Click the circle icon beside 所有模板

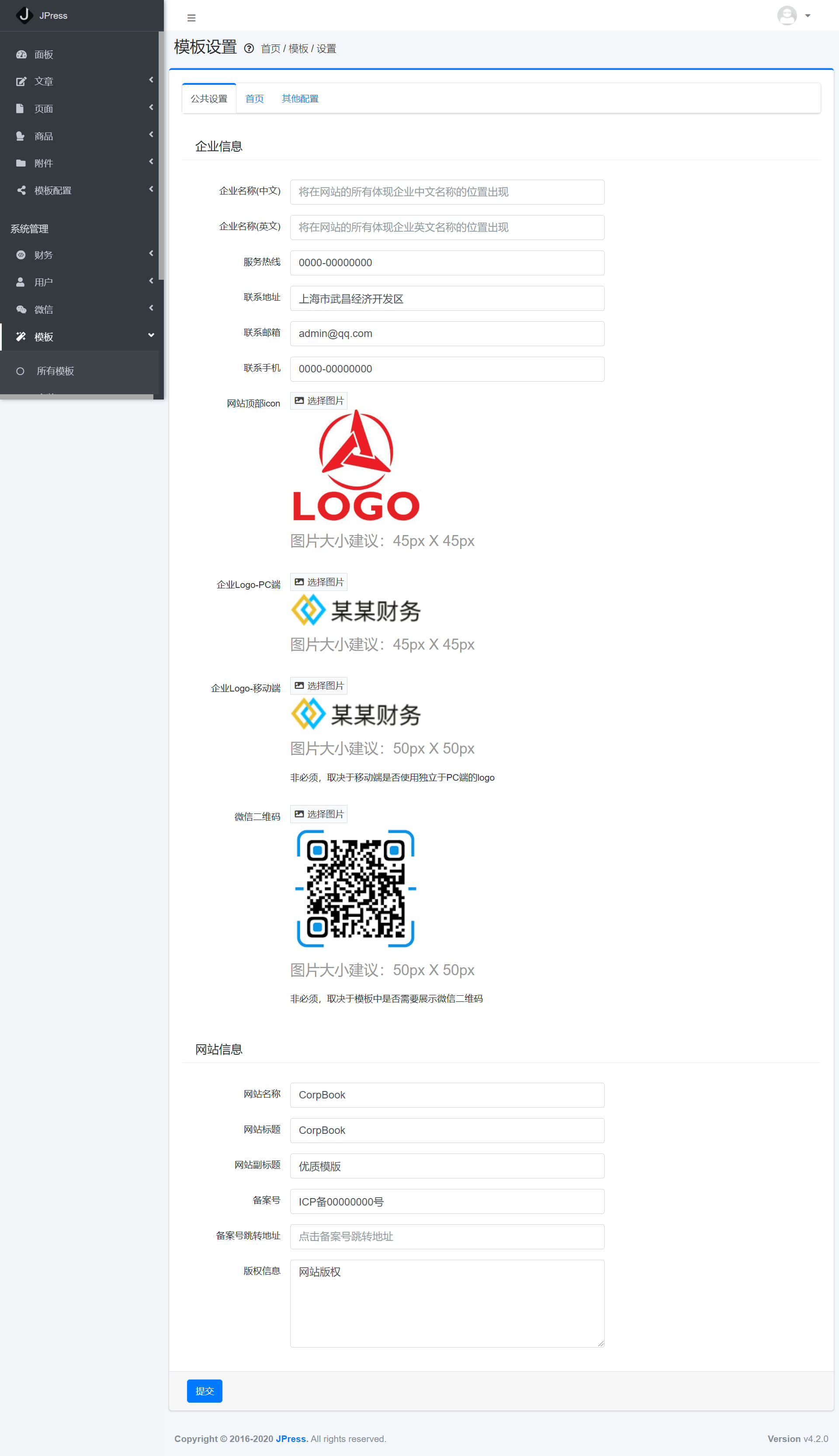pyautogui.click(x=20, y=371)
